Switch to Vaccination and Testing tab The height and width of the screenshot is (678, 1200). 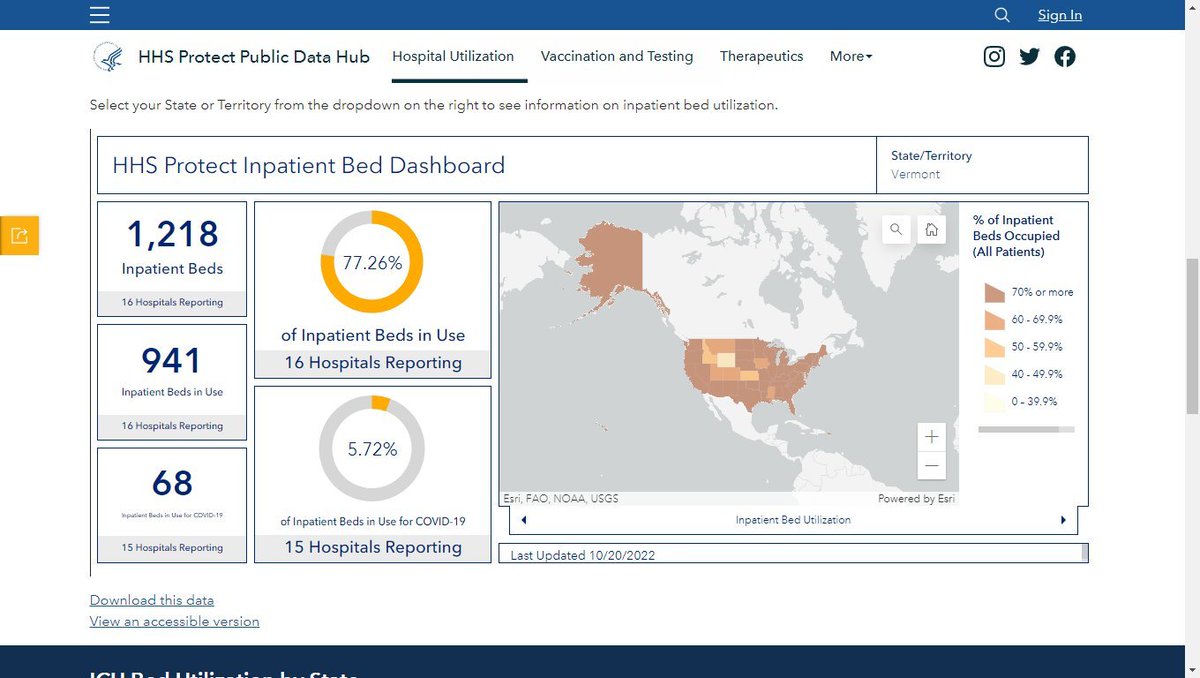pyautogui.click(x=617, y=57)
